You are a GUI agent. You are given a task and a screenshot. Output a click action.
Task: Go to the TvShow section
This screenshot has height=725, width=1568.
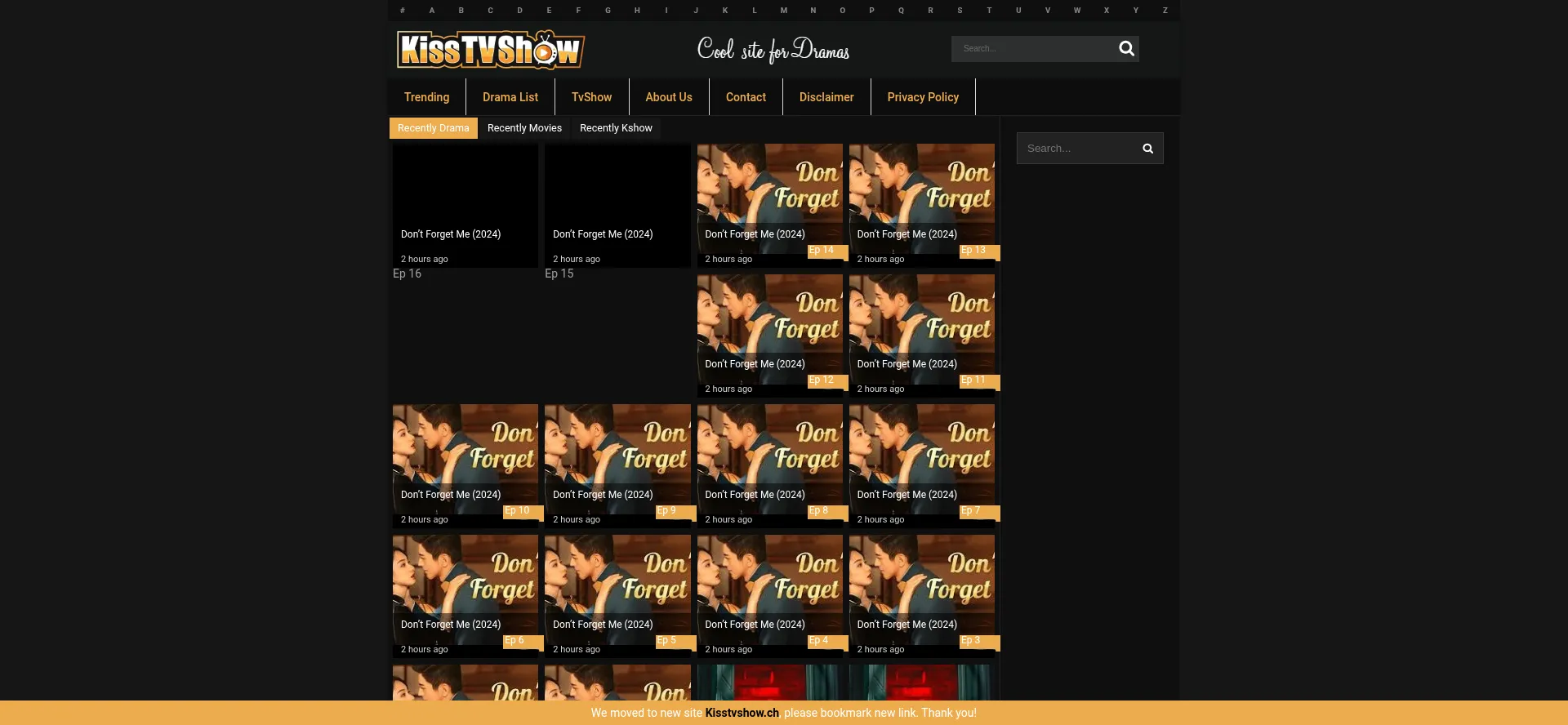click(x=591, y=97)
